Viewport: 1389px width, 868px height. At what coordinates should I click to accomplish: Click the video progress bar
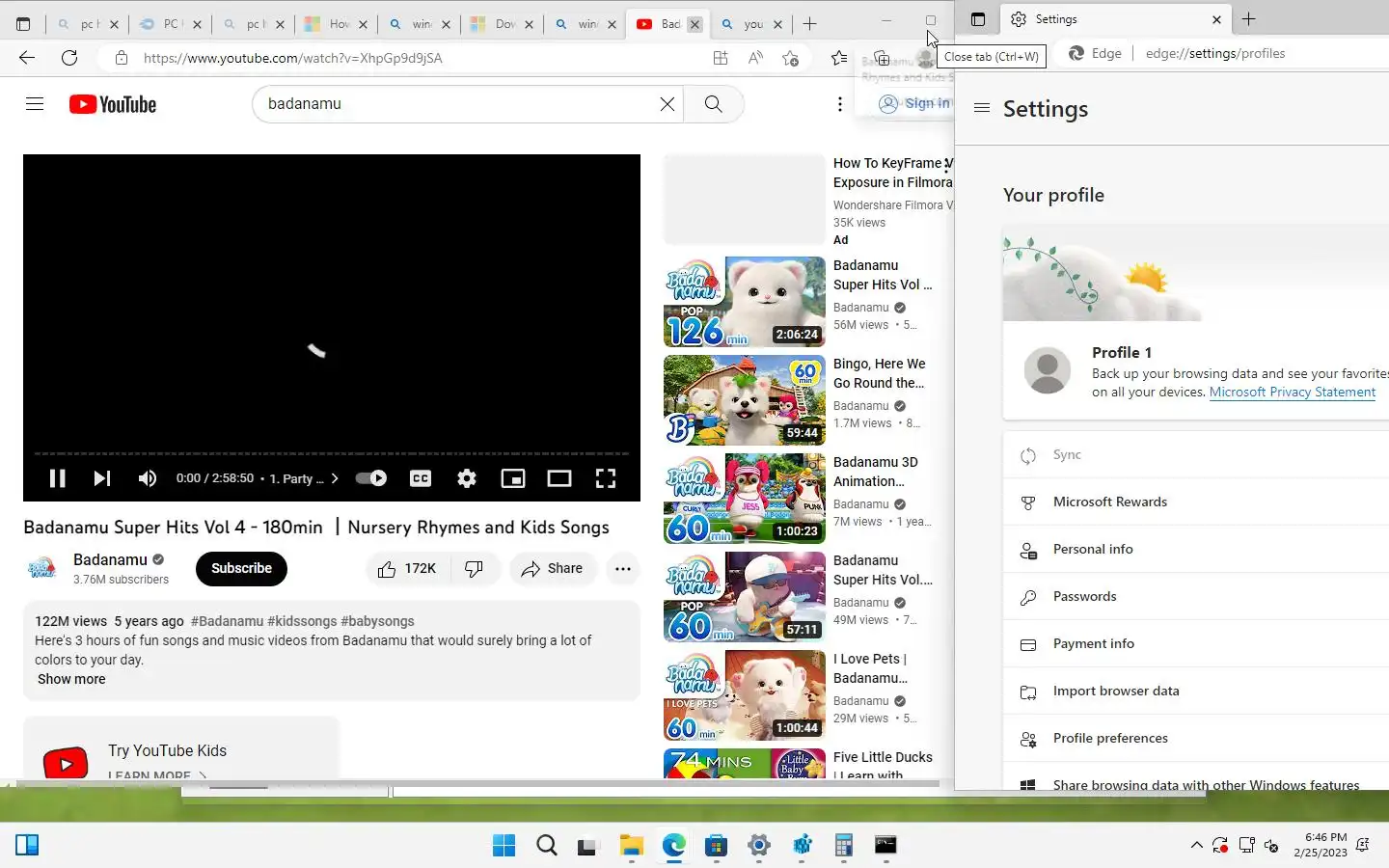[331, 452]
